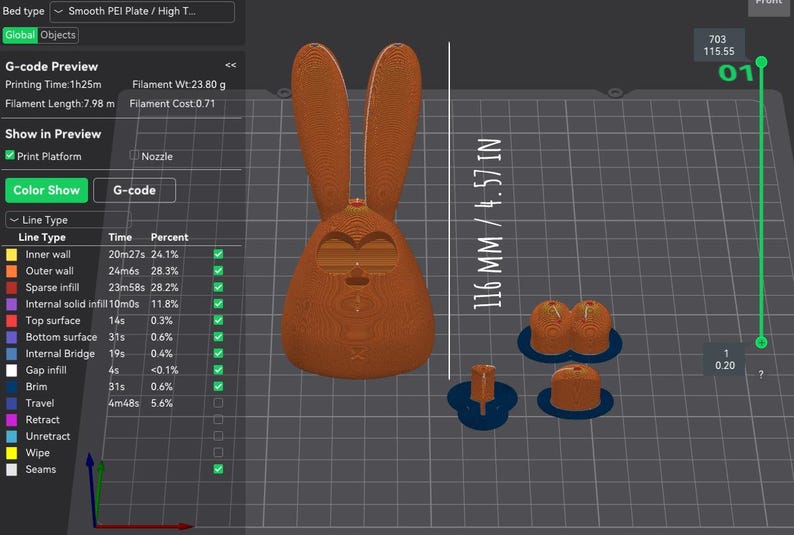
Task: Enable Retract visibility checkbox
Action: 218,420
